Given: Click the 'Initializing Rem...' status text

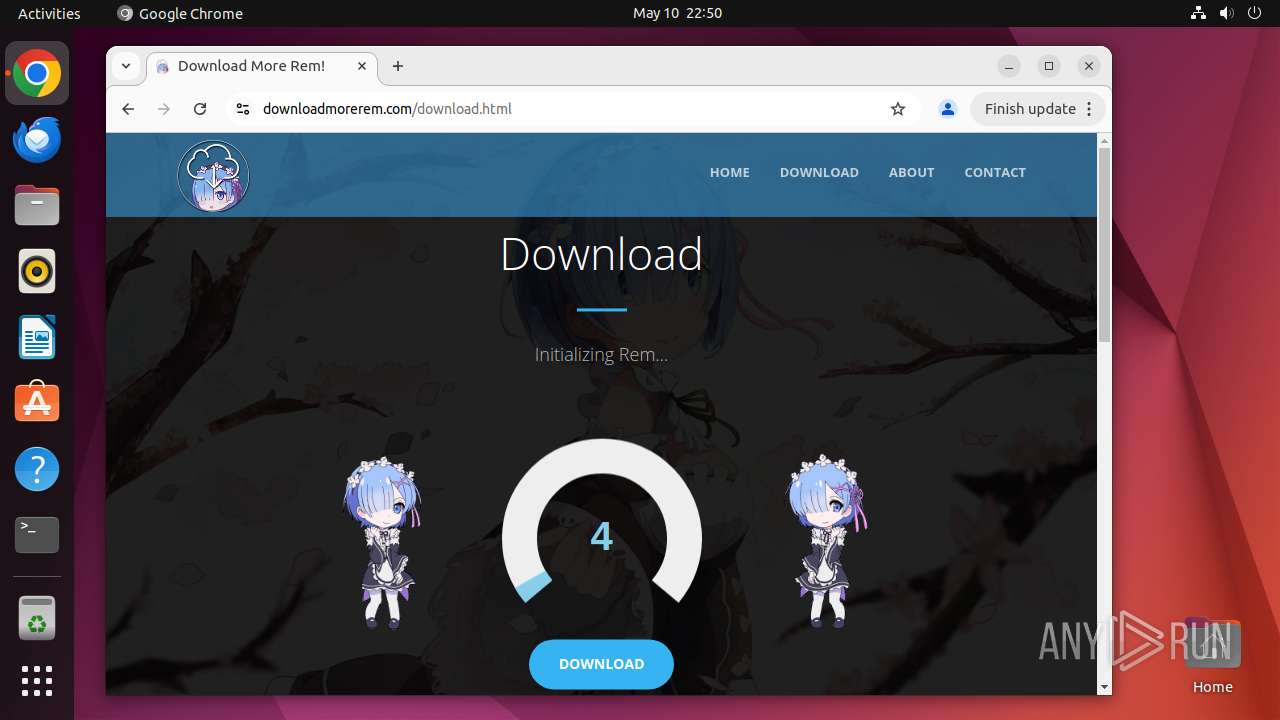Looking at the screenshot, I should (x=601, y=354).
